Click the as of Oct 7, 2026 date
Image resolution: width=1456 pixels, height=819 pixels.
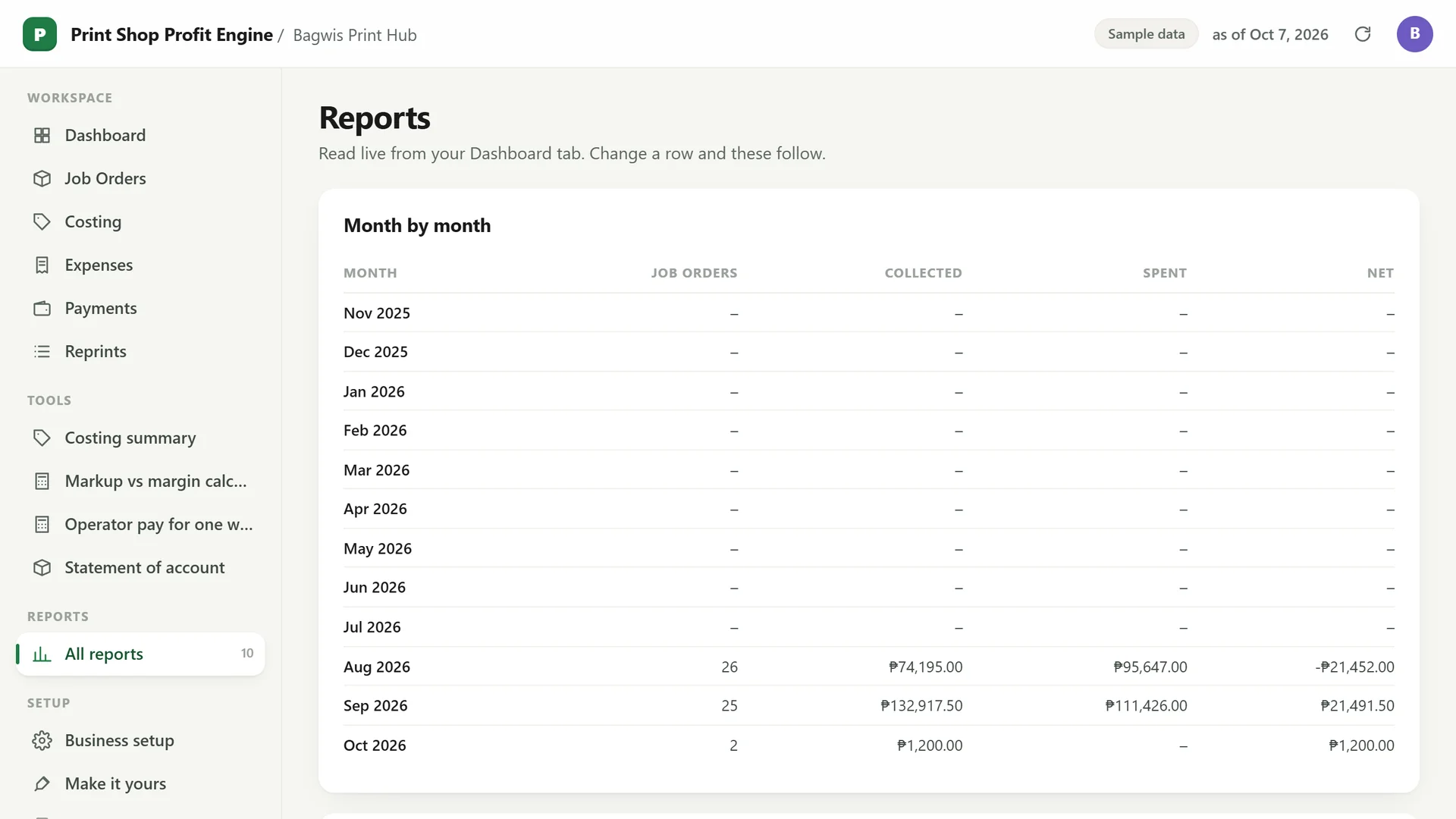(x=1270, y=34)
